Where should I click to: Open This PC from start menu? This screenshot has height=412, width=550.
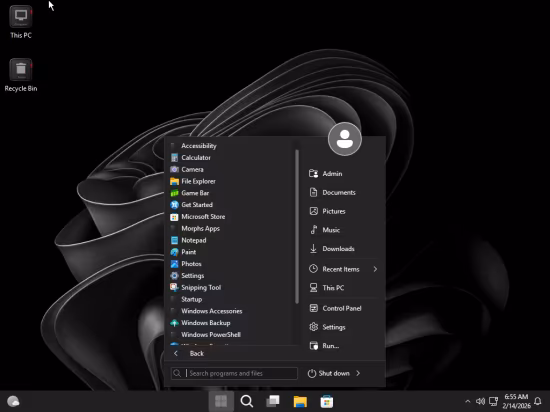click(x=327, y=288)
